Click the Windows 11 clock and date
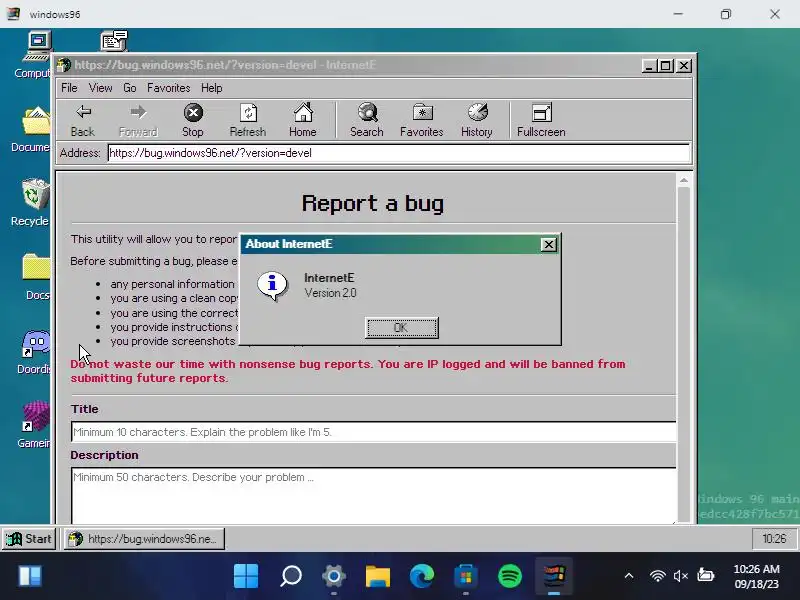Screen dimensions: 800x600 757,576
